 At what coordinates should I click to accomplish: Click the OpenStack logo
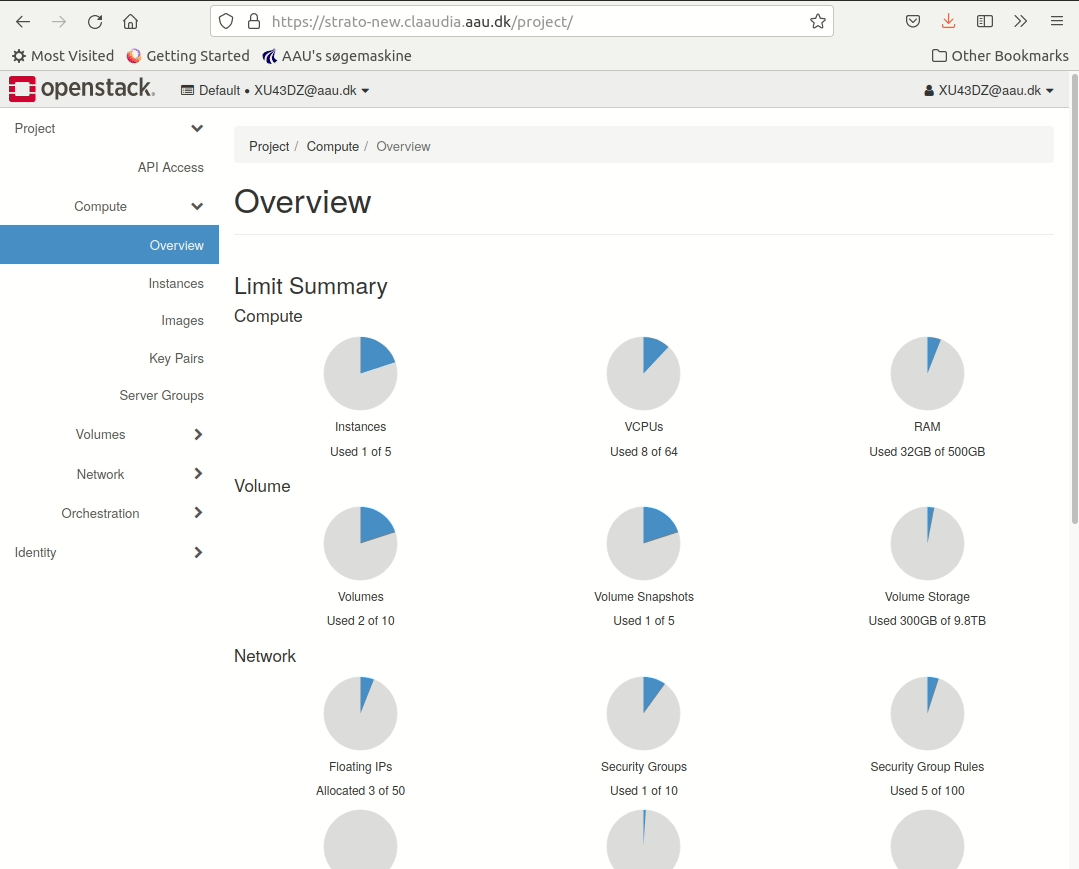82,89
